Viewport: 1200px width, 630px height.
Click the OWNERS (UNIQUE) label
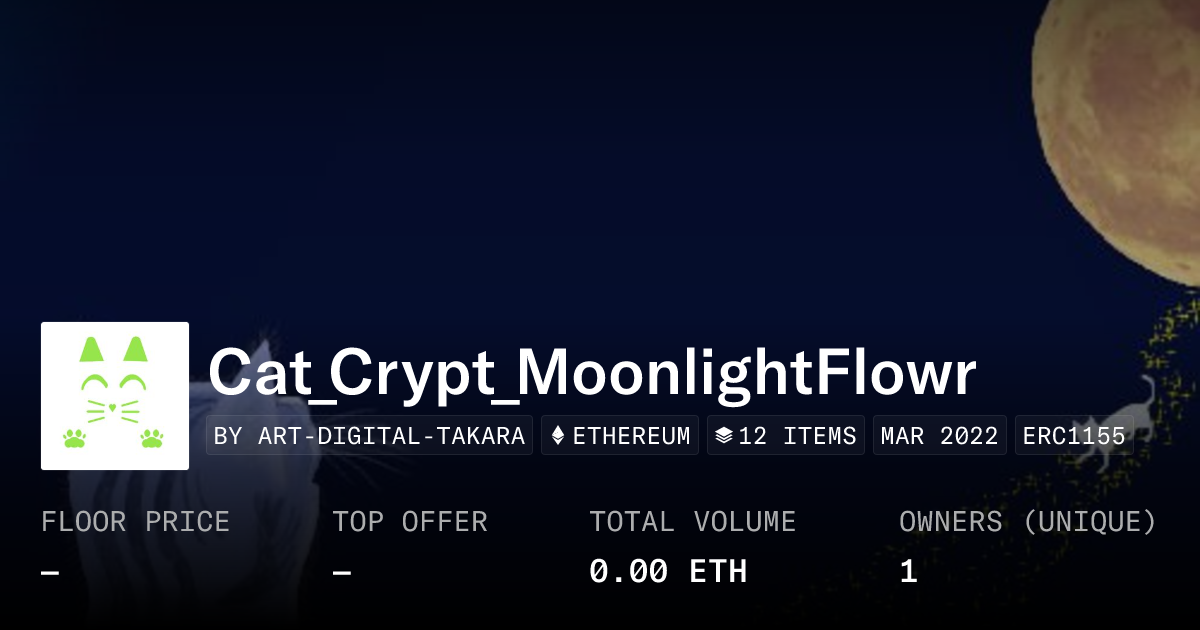pos(1027,522)
